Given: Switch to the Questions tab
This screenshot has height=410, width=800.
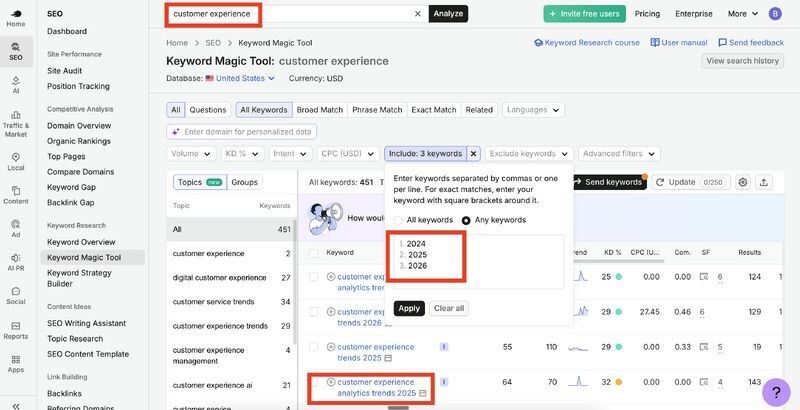Looking at the screenshot, I should tap(208, 110).
